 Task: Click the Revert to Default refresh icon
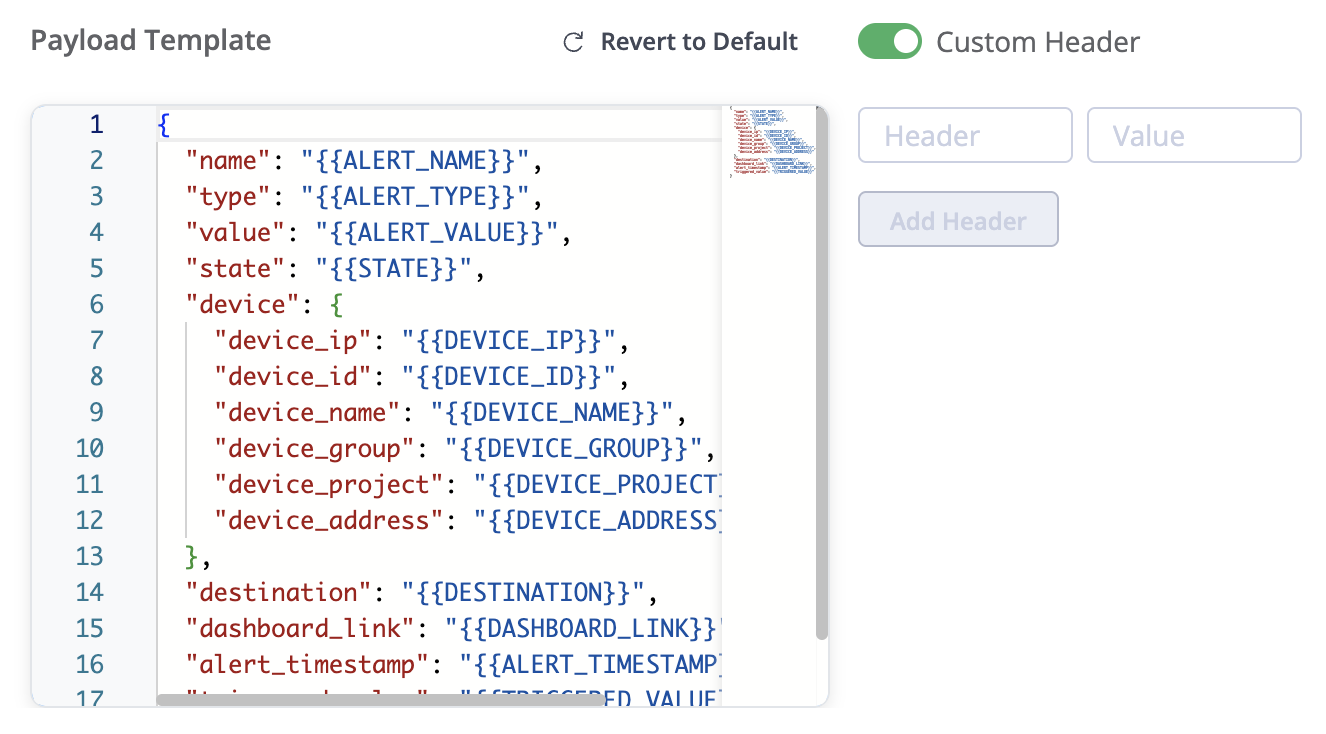click(573, 42)
